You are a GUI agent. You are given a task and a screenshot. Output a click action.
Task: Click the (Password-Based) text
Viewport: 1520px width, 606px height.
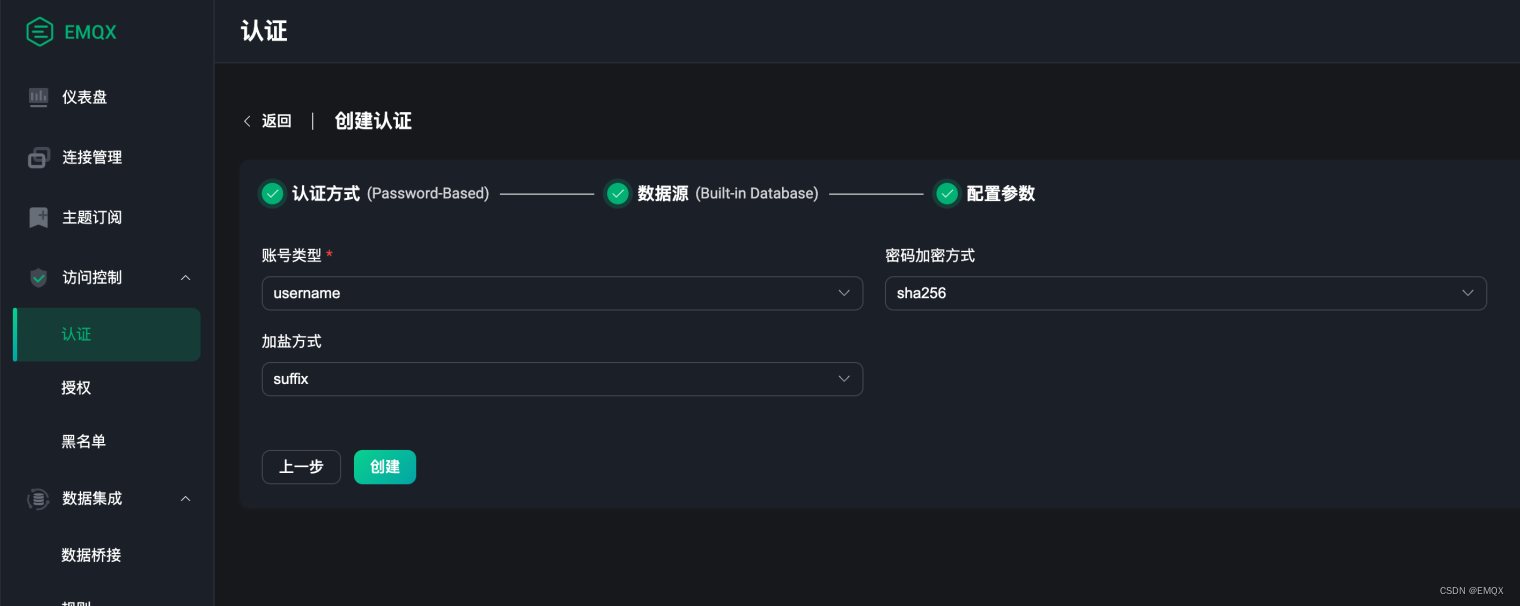click(428, 193)
